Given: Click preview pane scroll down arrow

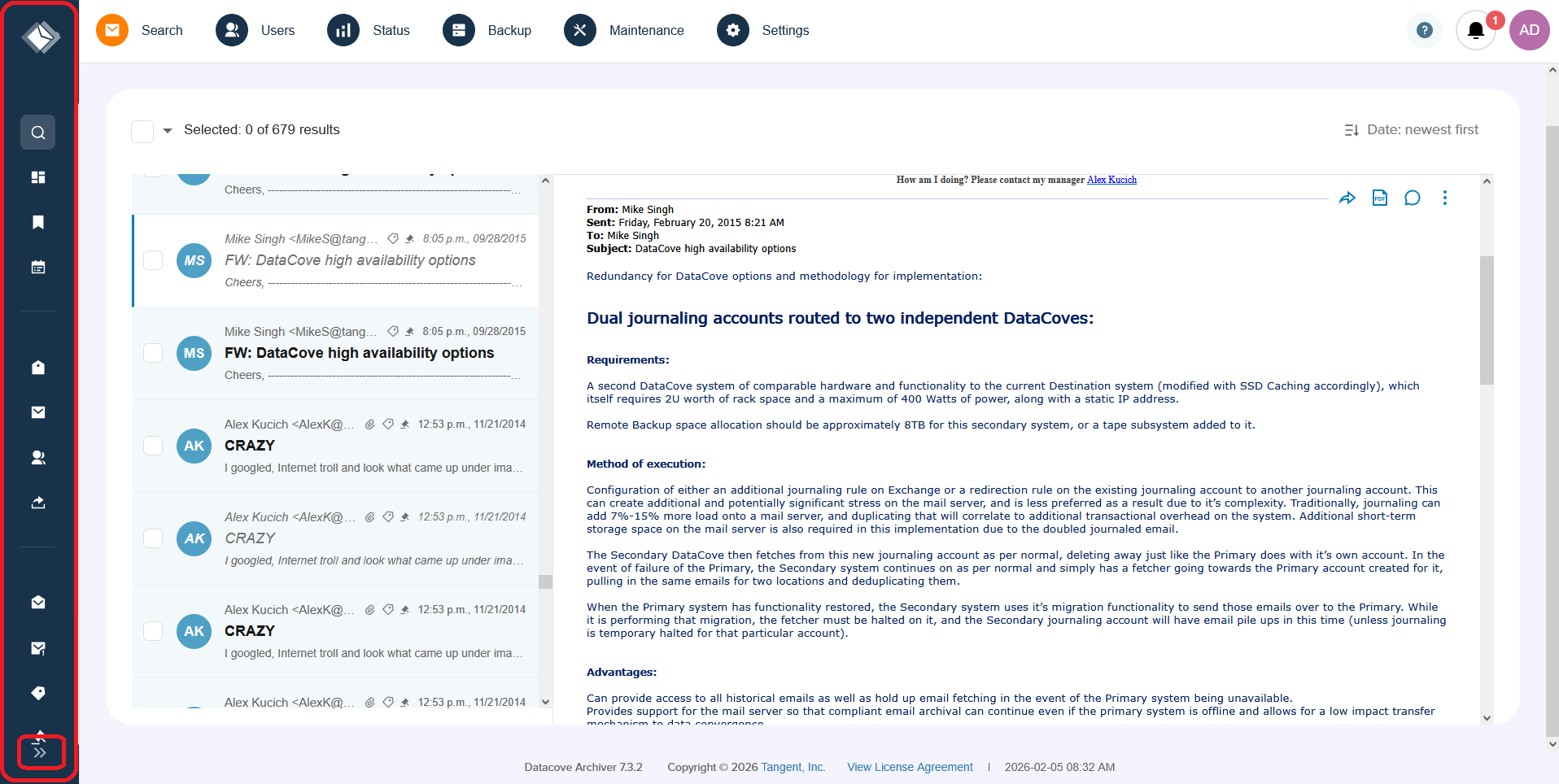Looking at the screenshot, I should click(x=1487, y=717).
